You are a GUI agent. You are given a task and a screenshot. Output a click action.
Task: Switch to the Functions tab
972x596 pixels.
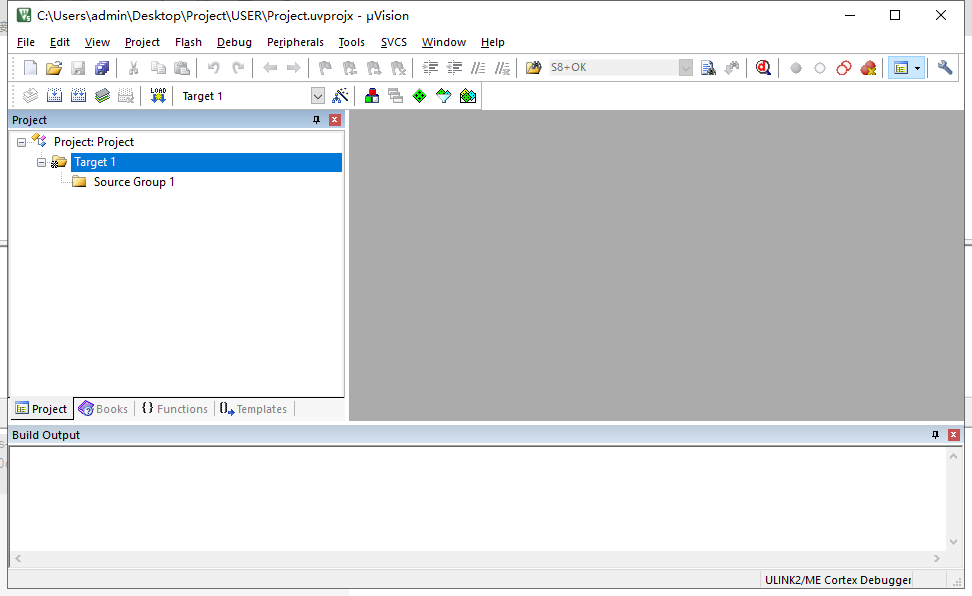[x=175, y=409]
